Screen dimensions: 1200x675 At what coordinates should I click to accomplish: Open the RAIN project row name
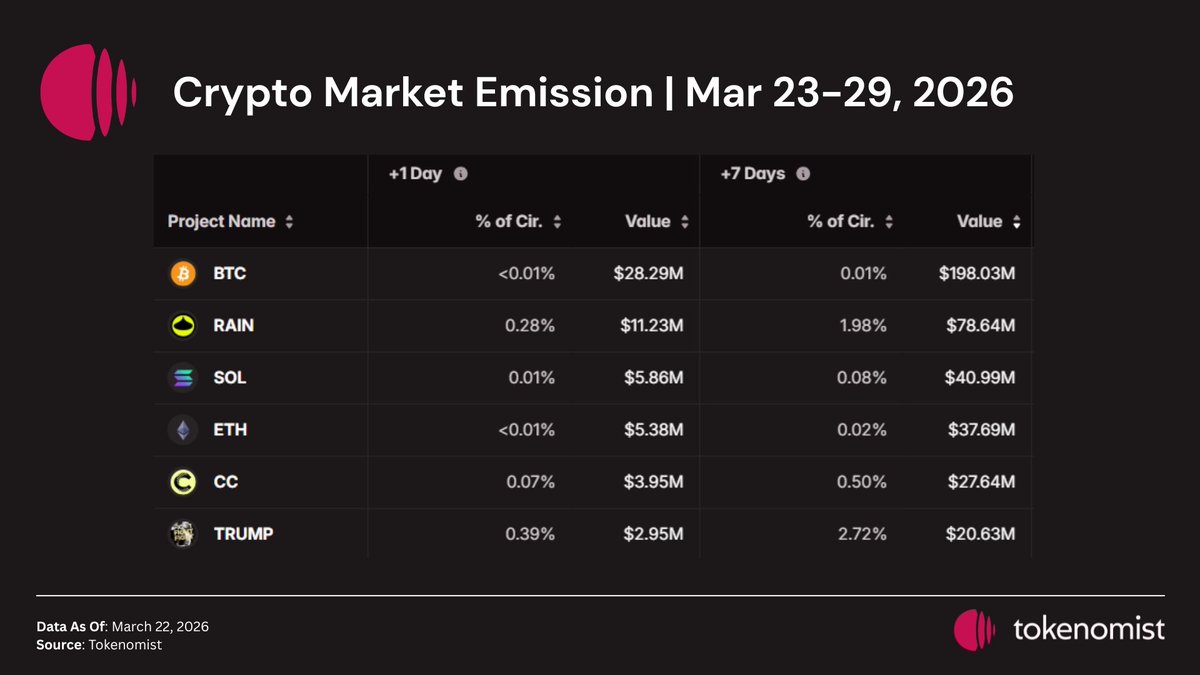point(234,326)
